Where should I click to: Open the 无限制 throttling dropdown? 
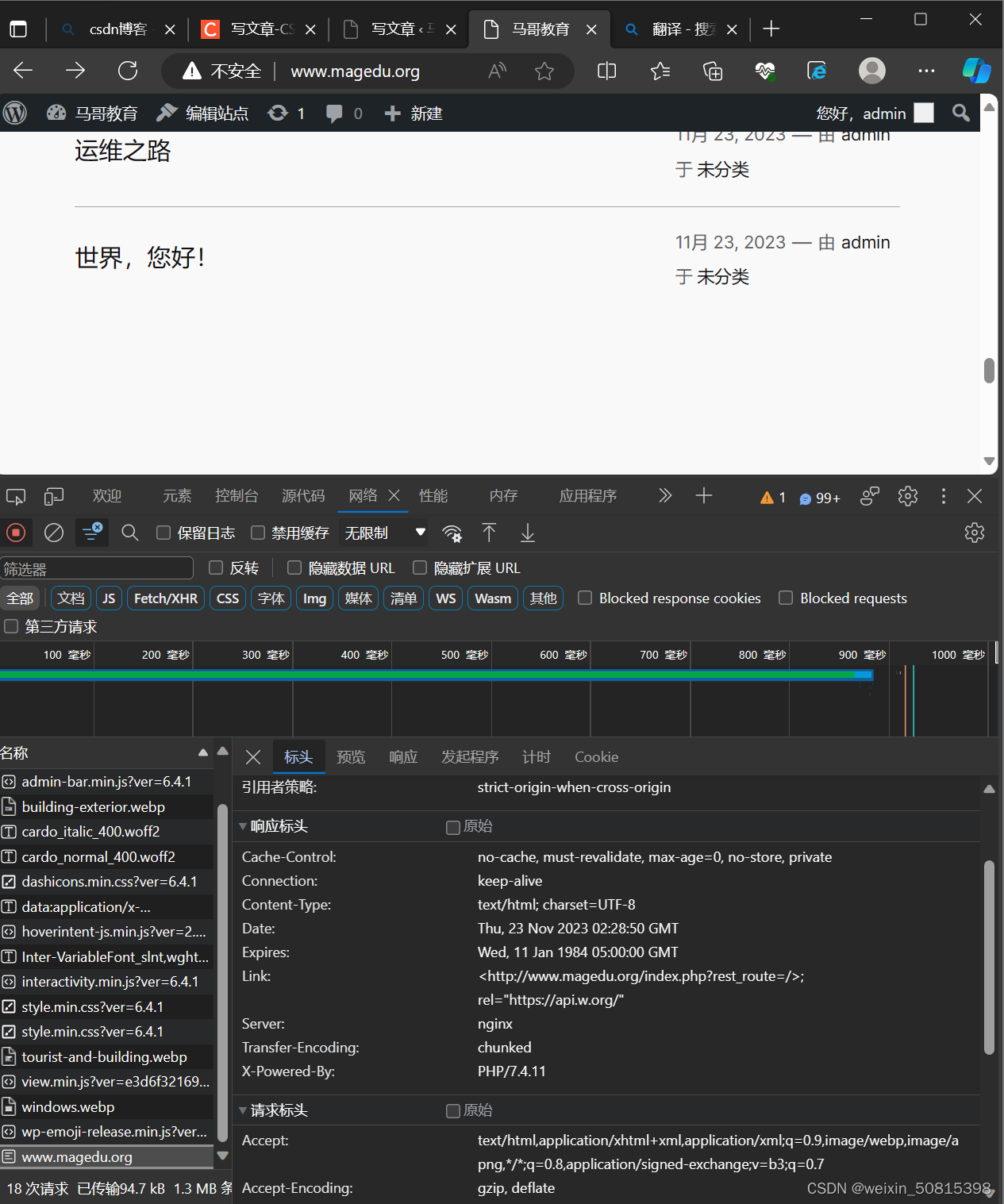click(383, 533)
